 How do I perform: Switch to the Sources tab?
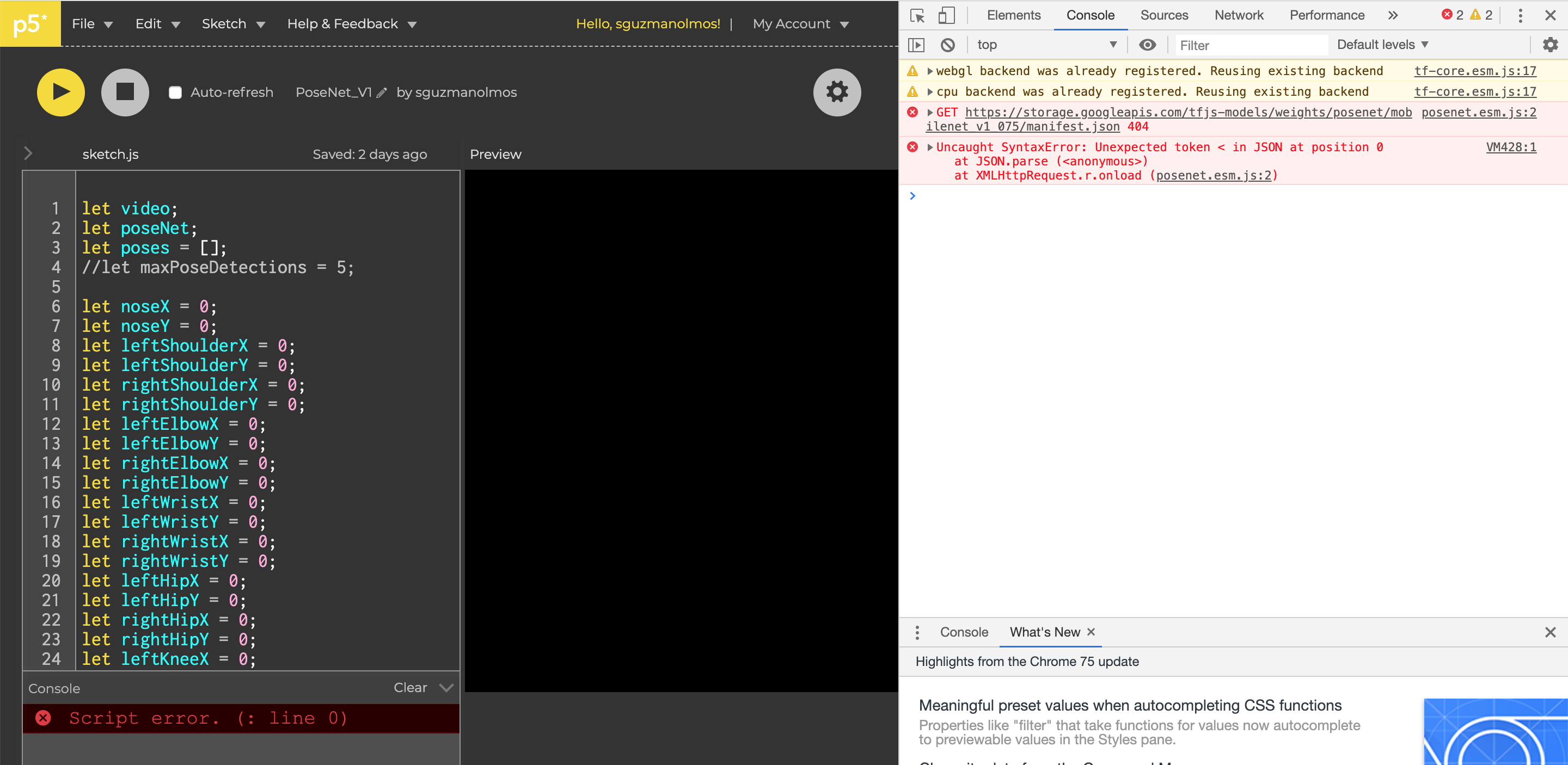1164,15
